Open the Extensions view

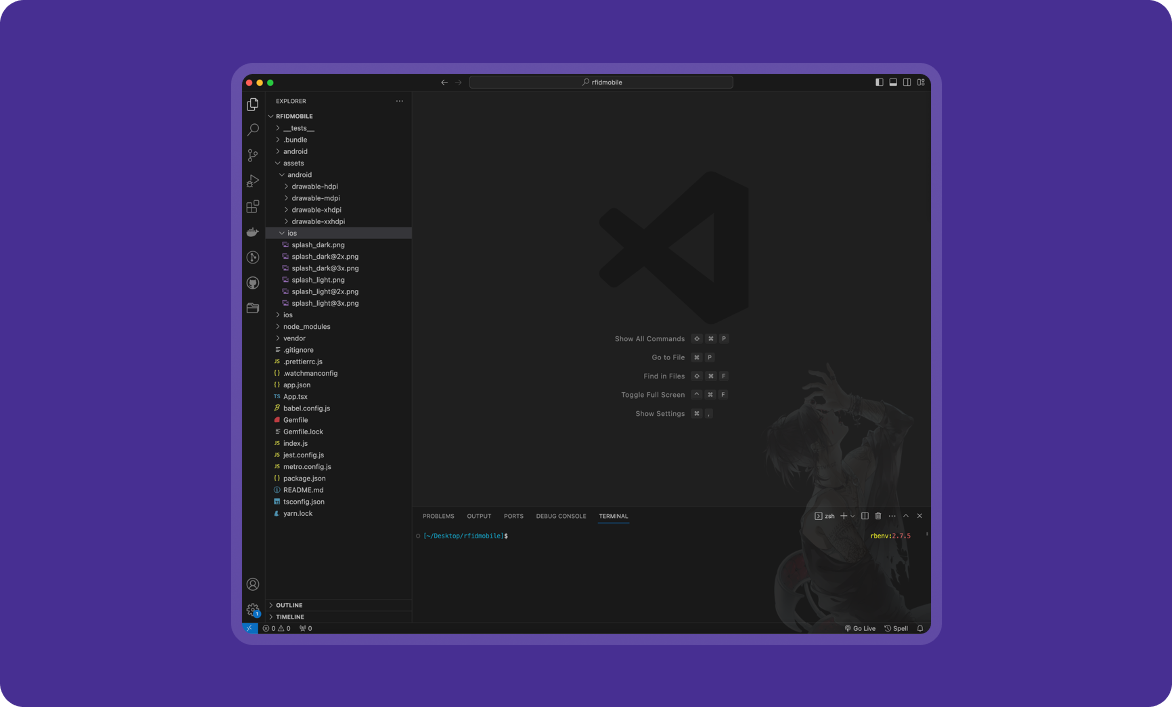coord(253,207)
